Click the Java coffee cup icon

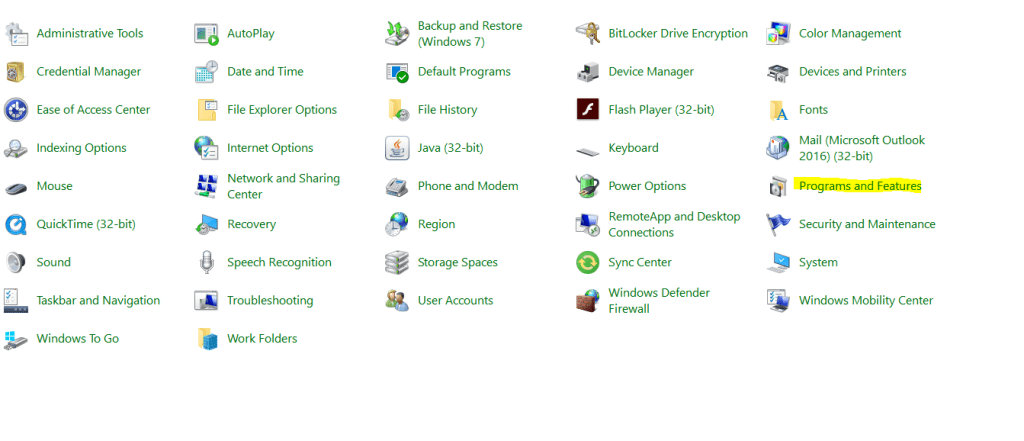397,148
